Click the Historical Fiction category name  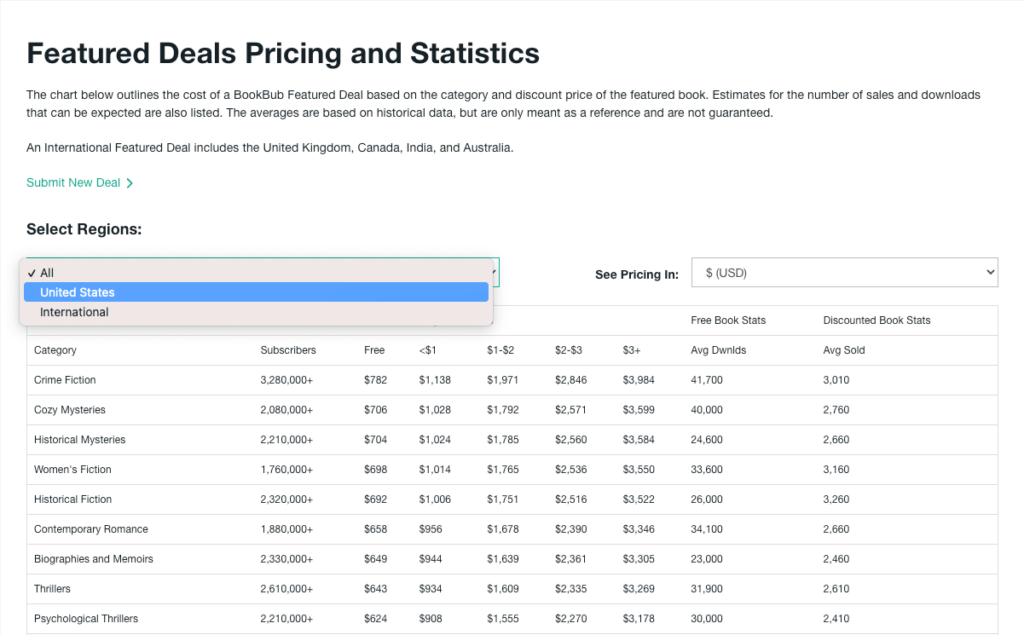pyautogui.click(x=73, y=499)
